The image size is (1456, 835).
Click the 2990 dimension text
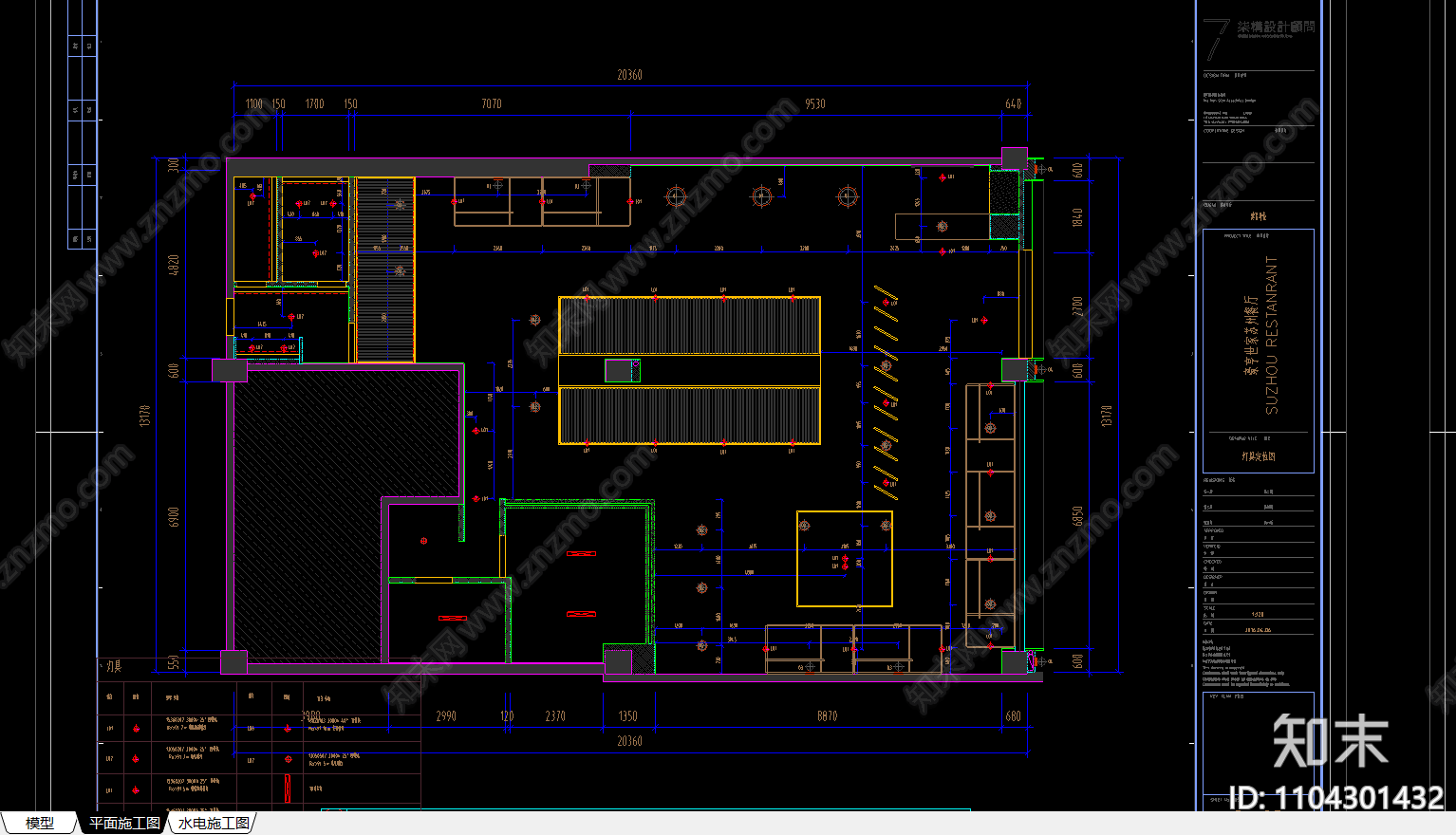(446, 716)
